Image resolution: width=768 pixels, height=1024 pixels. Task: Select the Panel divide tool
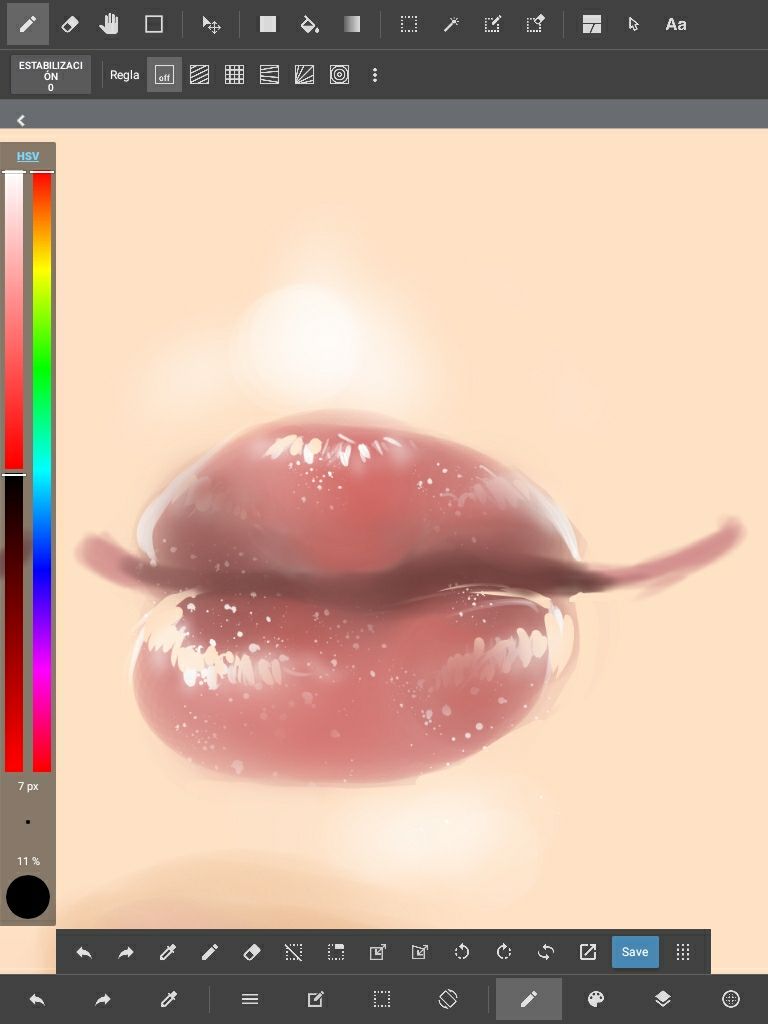(x=592, y=24)
